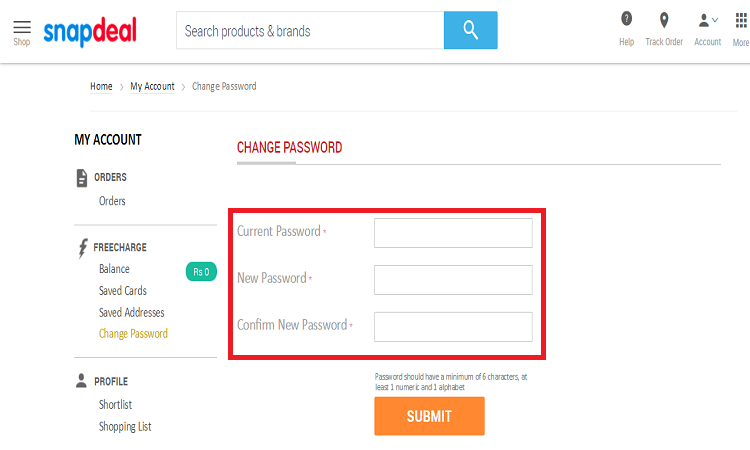Image resolution: width=750 pixels, height=450 pixels.
Task: Open the Shop hamburger menu
Action: click(22, 33)
